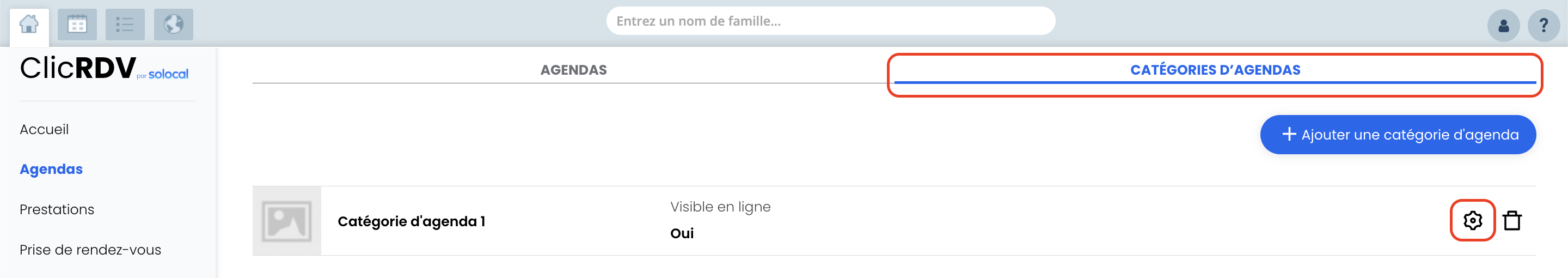Open the calendar view icon
This screenshot has width=1568, height=278.
point(77,25)
